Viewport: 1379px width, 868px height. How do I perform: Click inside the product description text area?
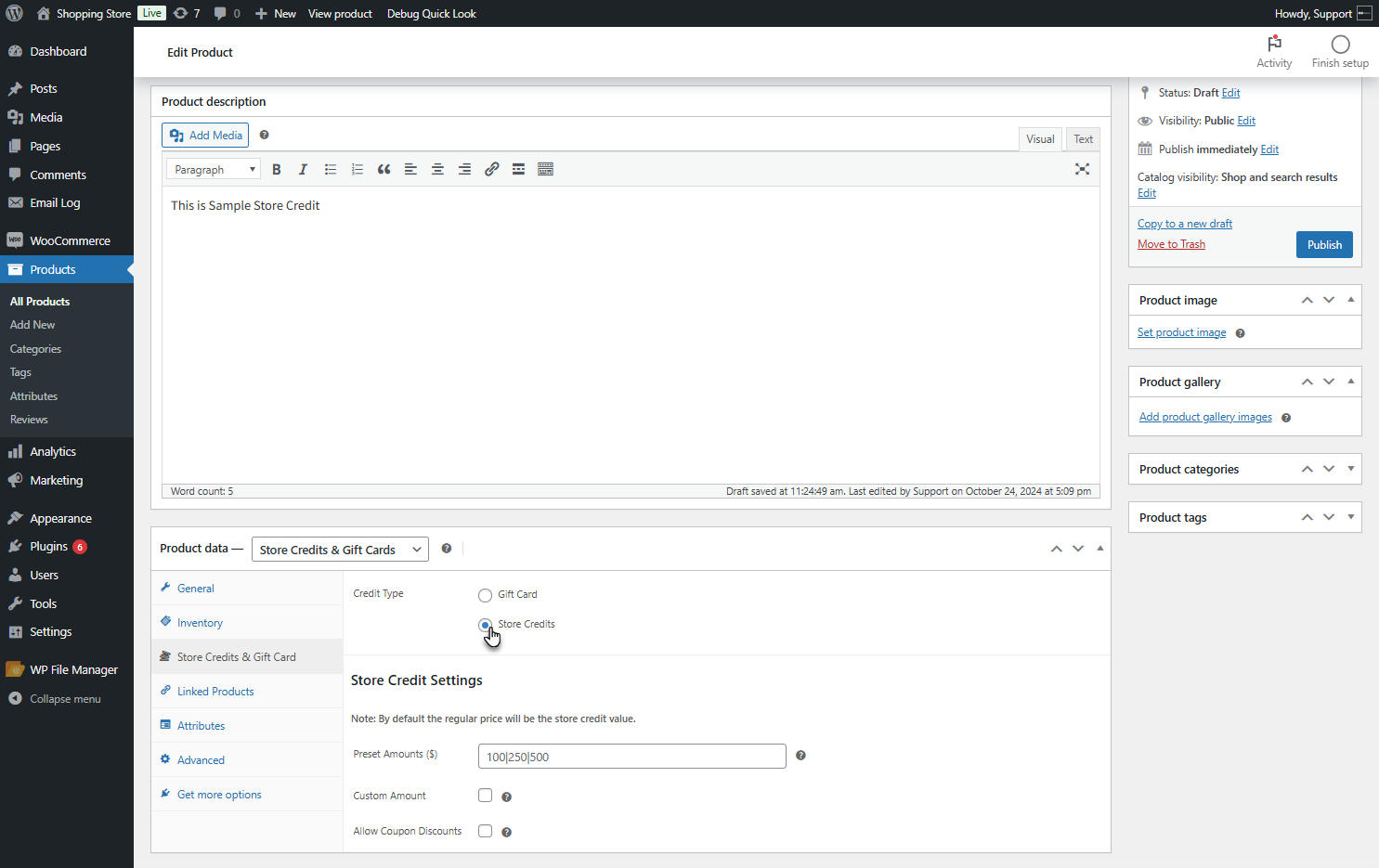pos(631,334)
